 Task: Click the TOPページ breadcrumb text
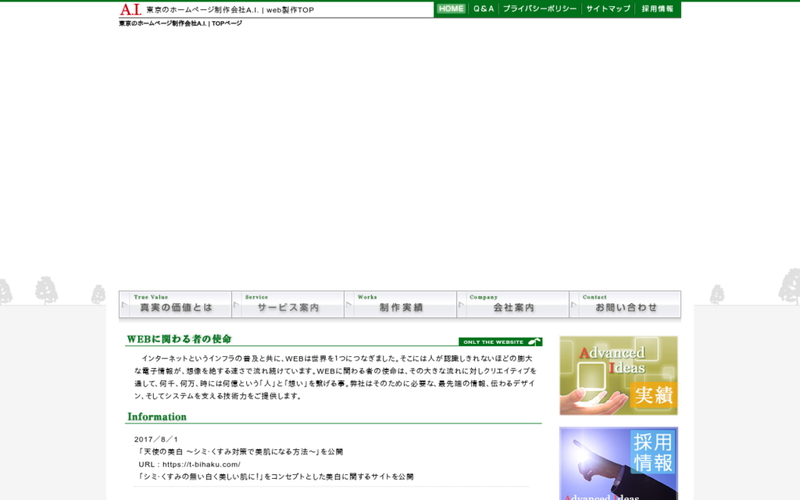point(227,23)
